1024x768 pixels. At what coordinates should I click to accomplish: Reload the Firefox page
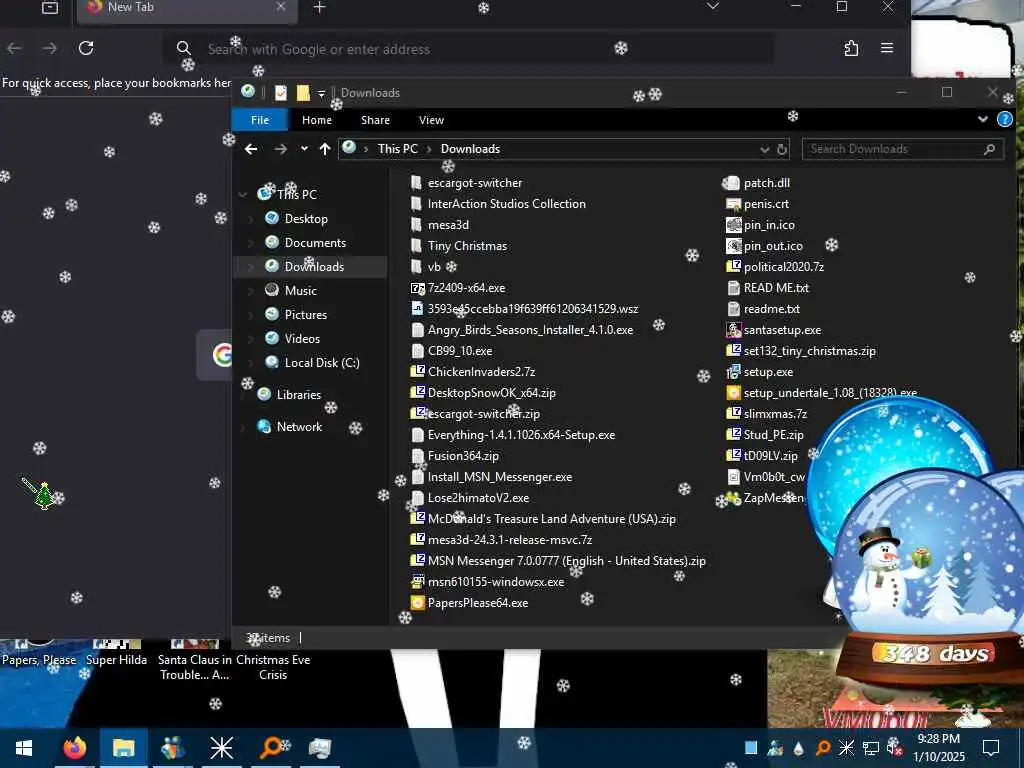[x=86, y=48]
